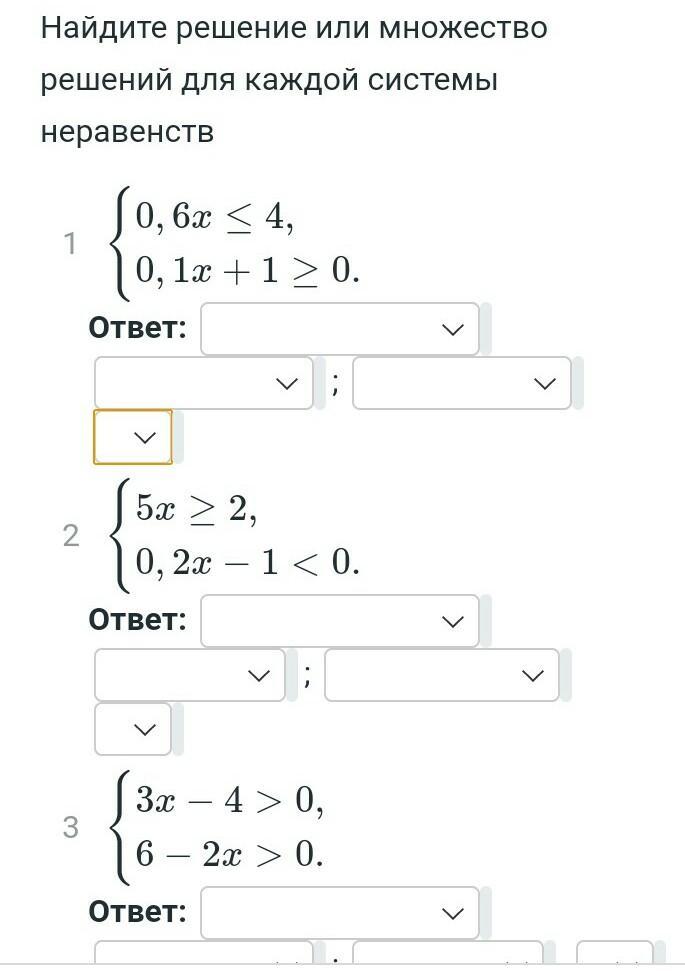Click the inequality 6 − 2x > 0
685x971 pixels.
[x=230, y=854]
